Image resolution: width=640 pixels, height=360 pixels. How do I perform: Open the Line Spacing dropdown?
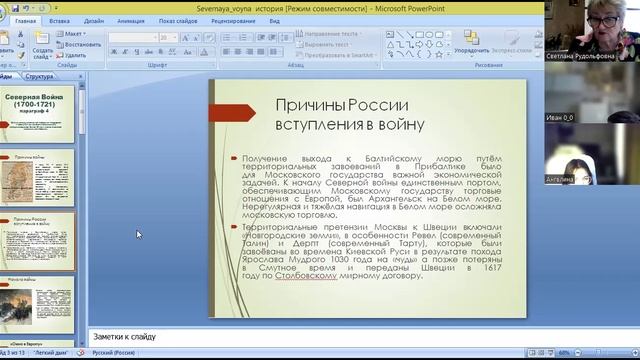point(286,38)
